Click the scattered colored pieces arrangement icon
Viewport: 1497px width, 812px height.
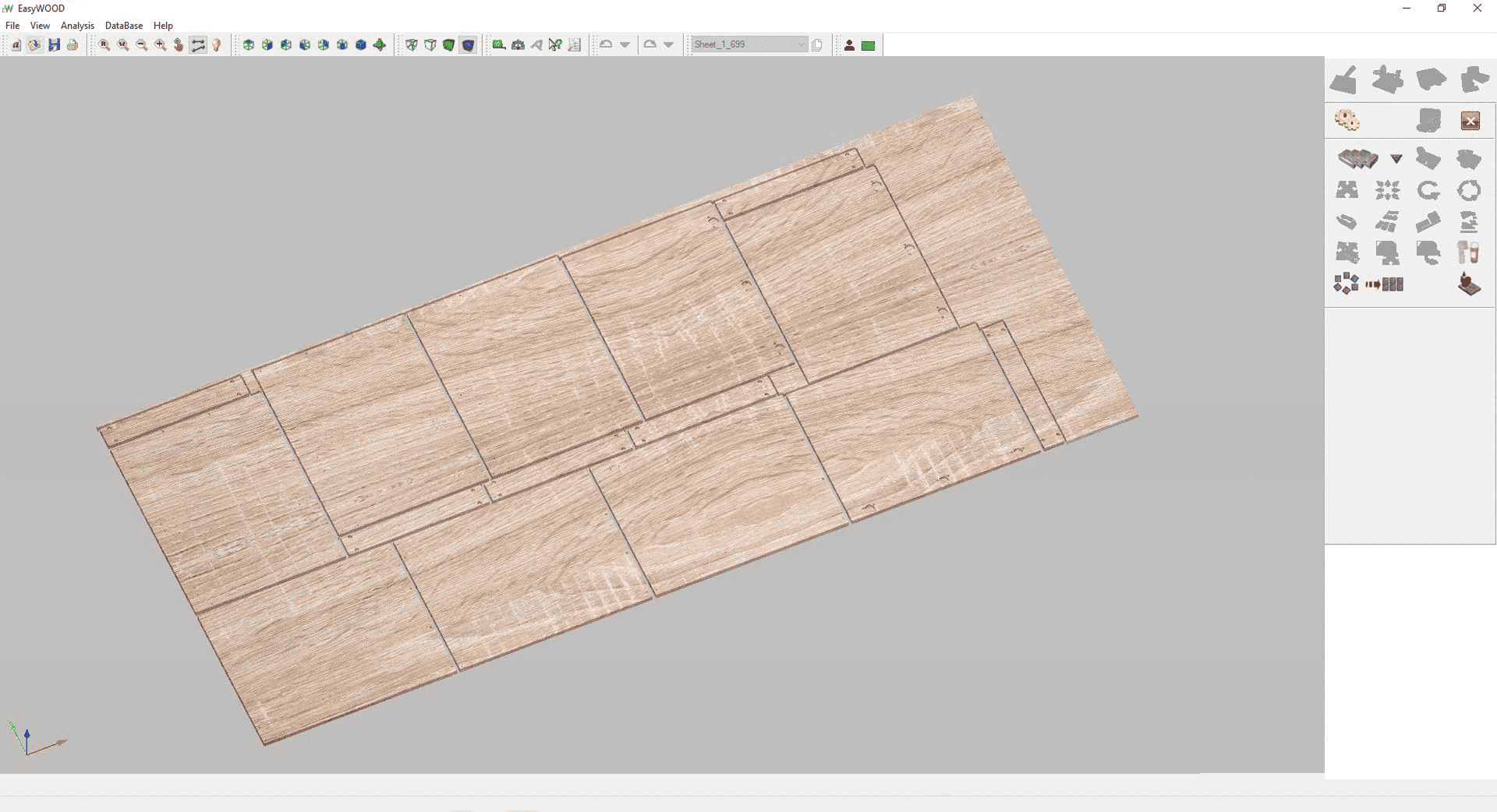click(1347, 284)
